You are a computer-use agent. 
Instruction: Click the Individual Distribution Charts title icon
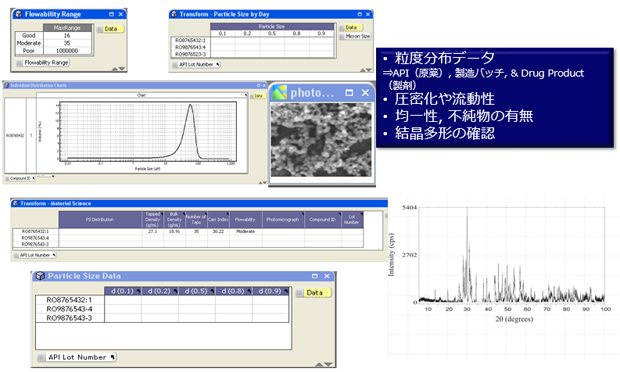[x=6, y=85]
